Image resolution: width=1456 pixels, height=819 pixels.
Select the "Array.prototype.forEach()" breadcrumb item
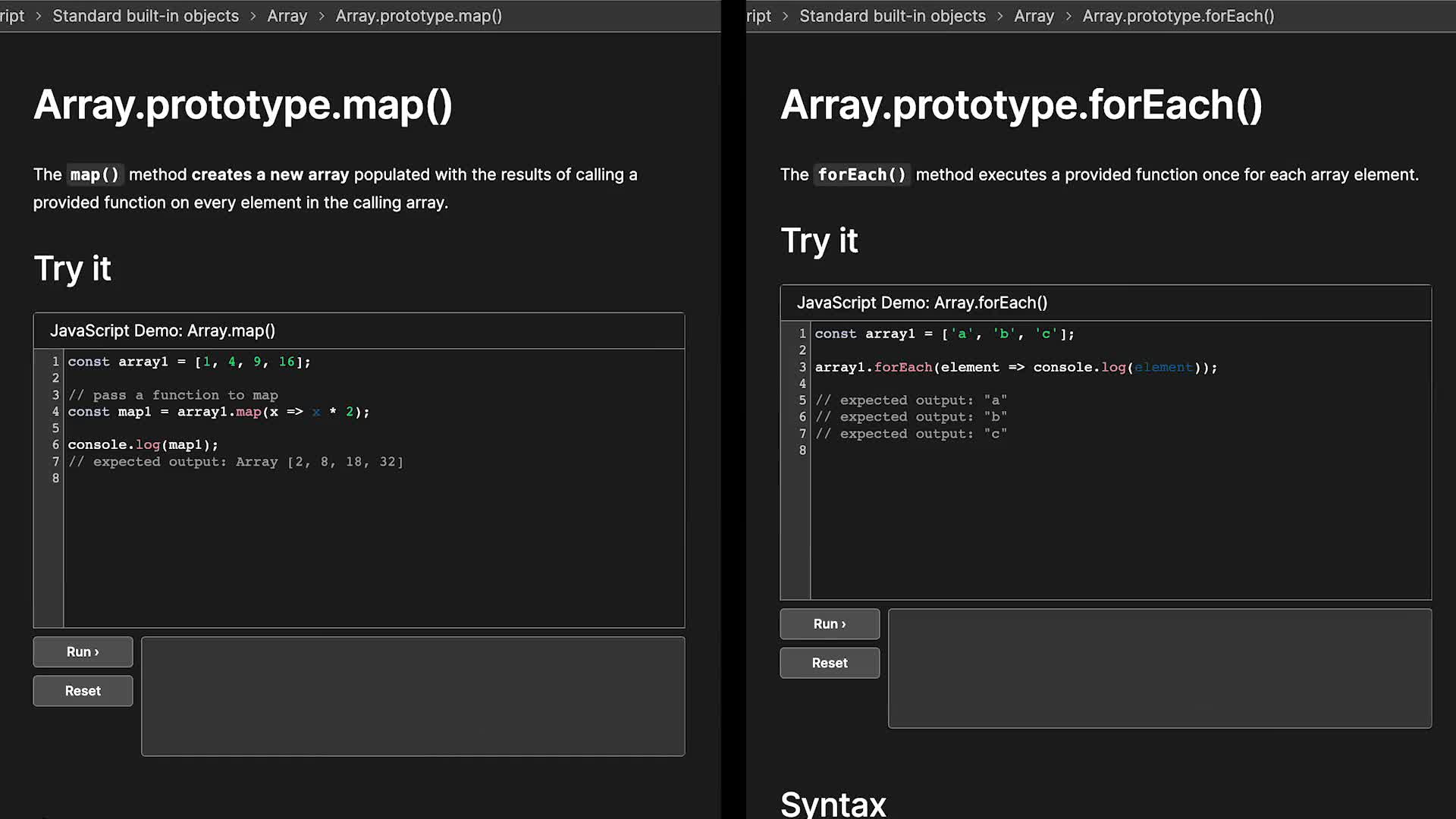1178,15
